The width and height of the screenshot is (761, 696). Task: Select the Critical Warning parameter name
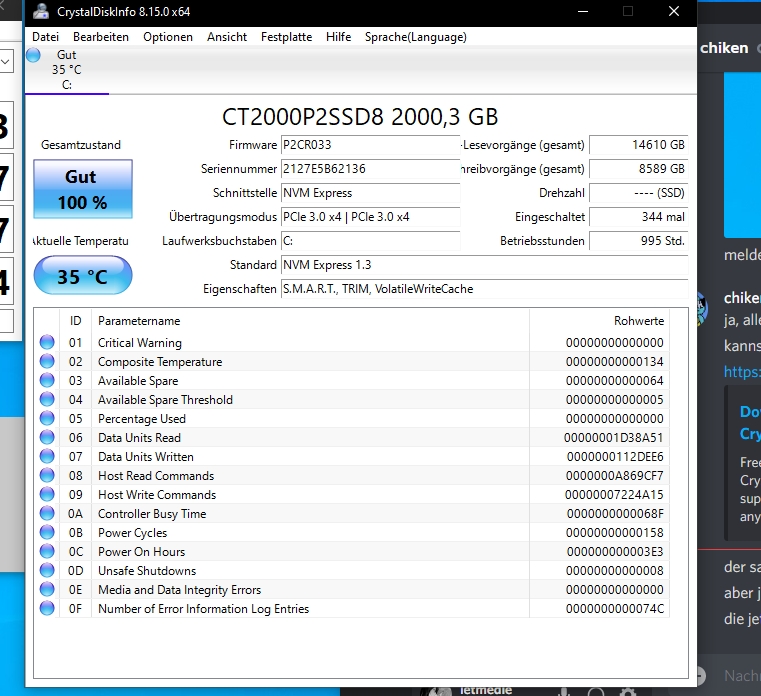pos(140,343)
